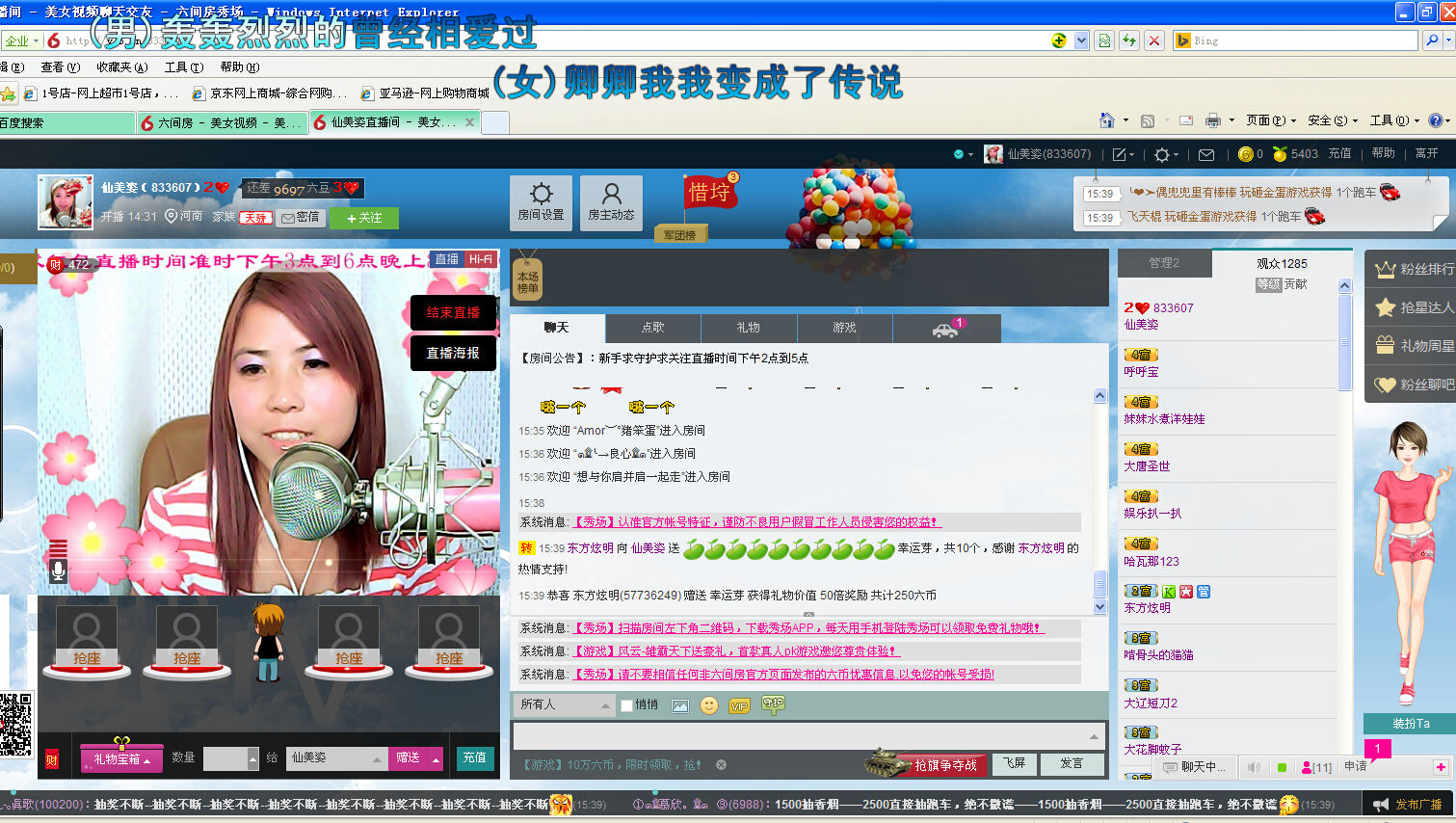Toggle the speaker volume icon near 聊天中

coord(1254,767)
